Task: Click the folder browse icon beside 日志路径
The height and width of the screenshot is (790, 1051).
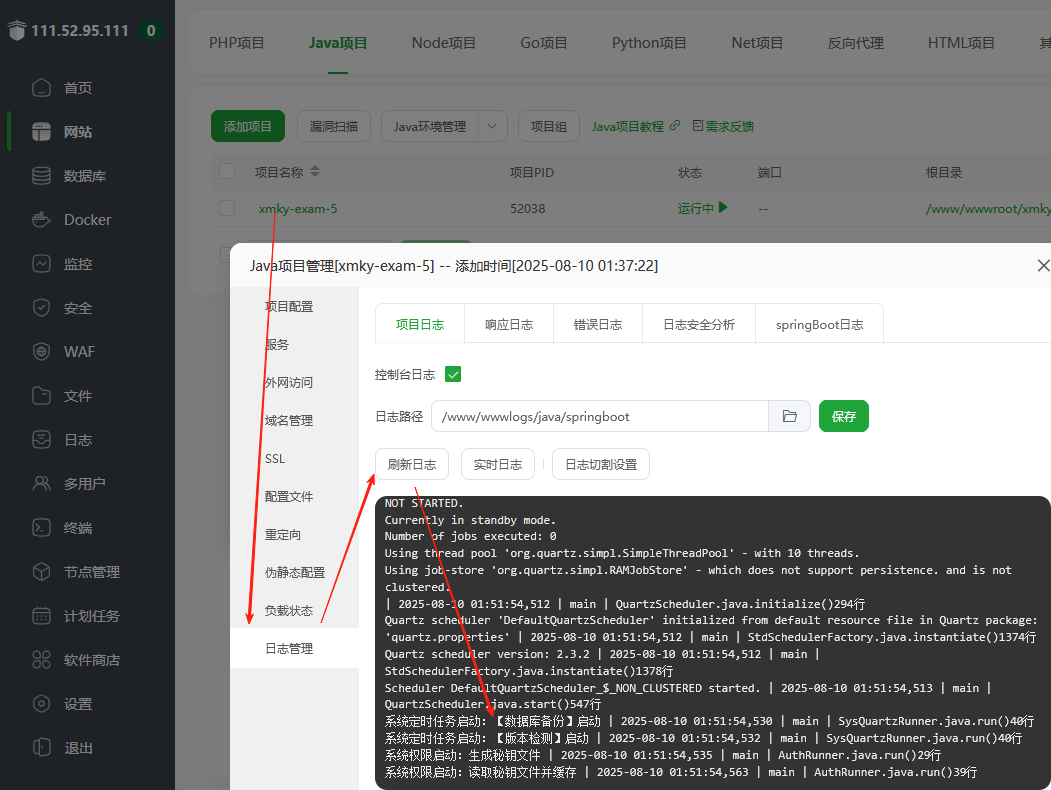Action: coord(790,416)
